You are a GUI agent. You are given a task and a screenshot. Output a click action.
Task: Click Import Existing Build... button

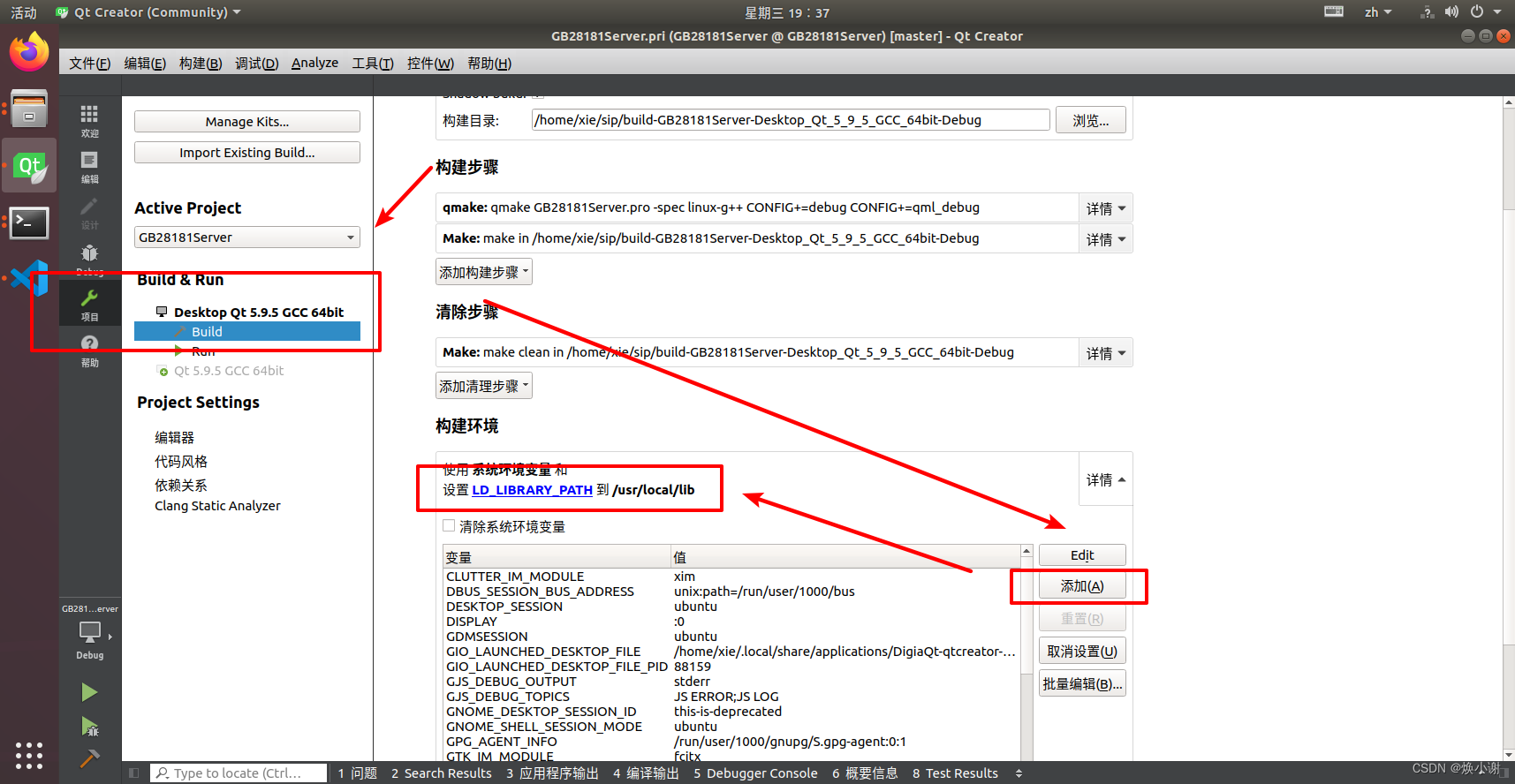(247, 153)
